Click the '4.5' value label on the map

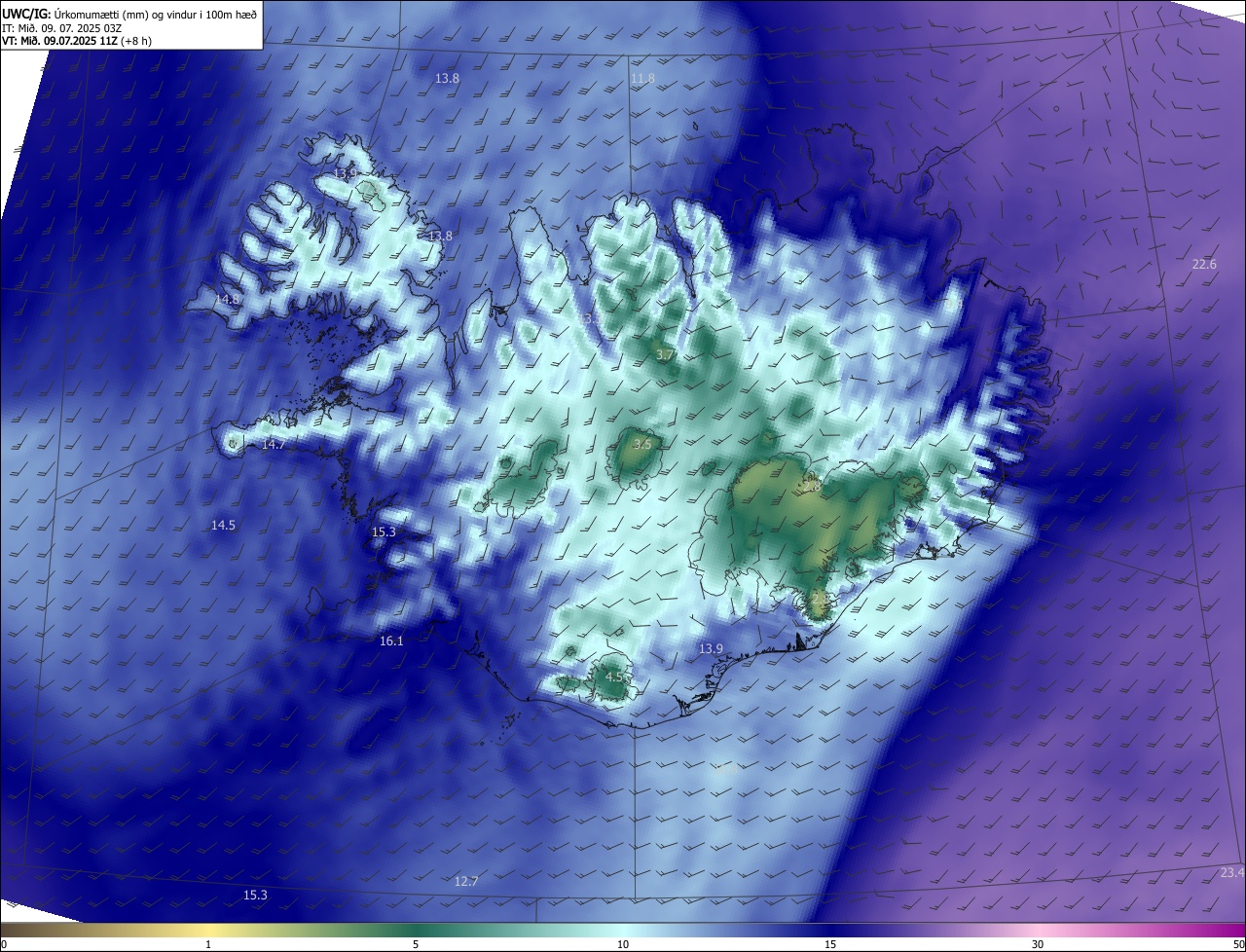(x=614, y=677)
